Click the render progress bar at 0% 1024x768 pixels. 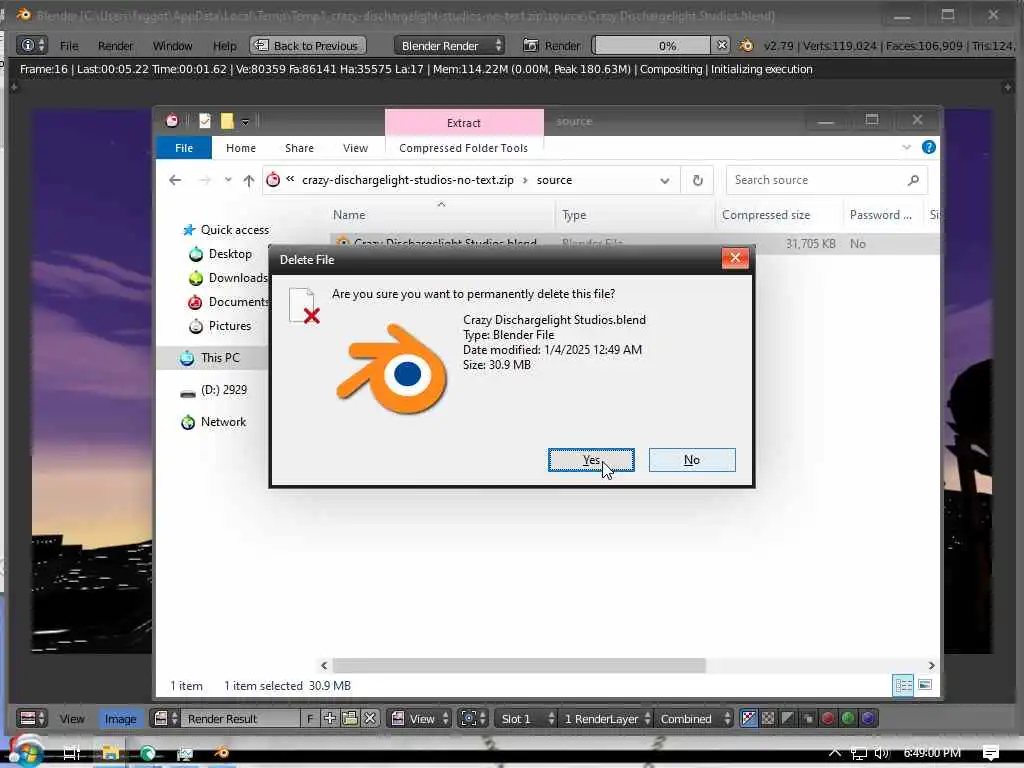[652, 46]
